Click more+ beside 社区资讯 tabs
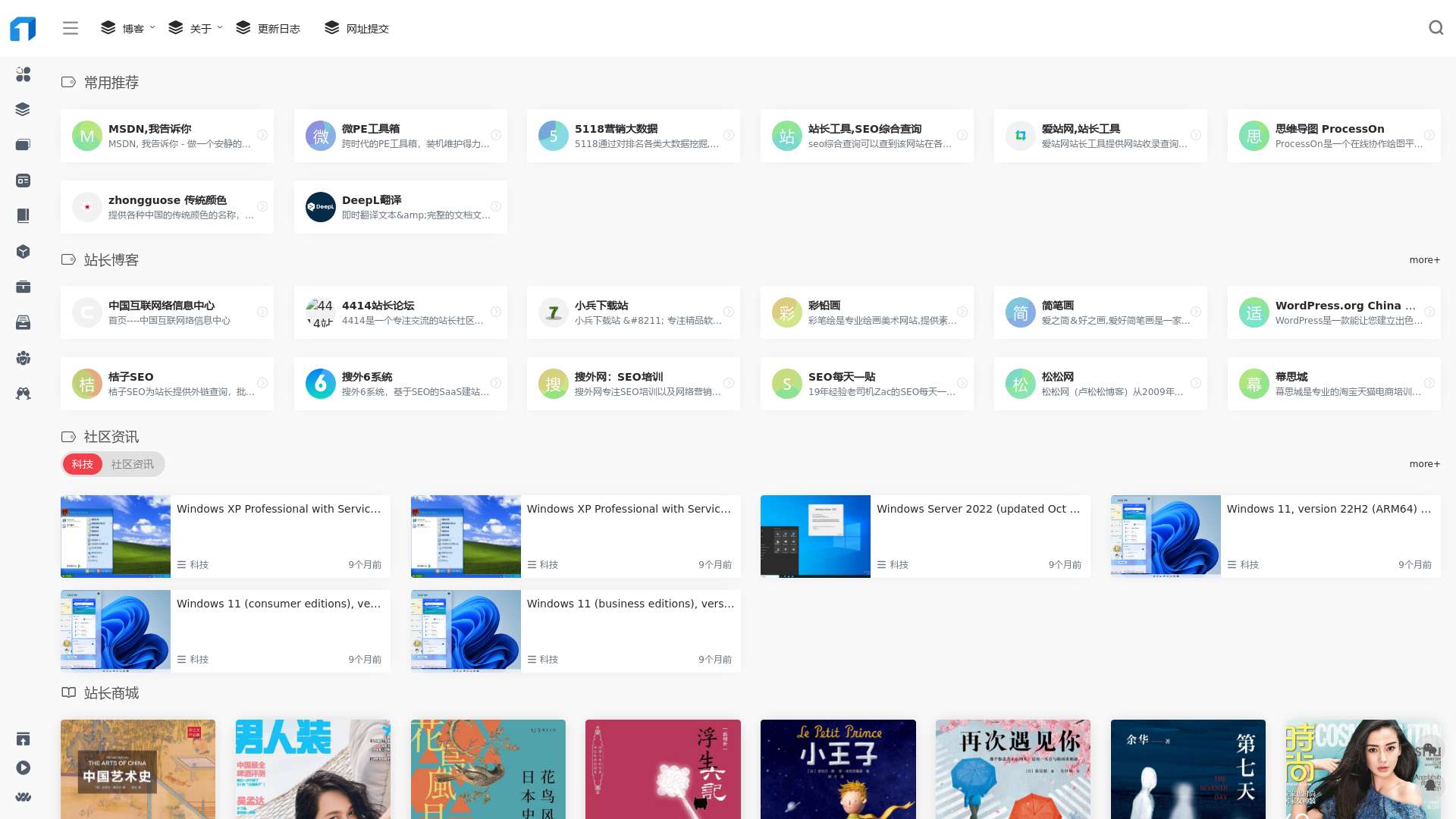This screenshot has height=819, width=1456. pos(1424,464)
